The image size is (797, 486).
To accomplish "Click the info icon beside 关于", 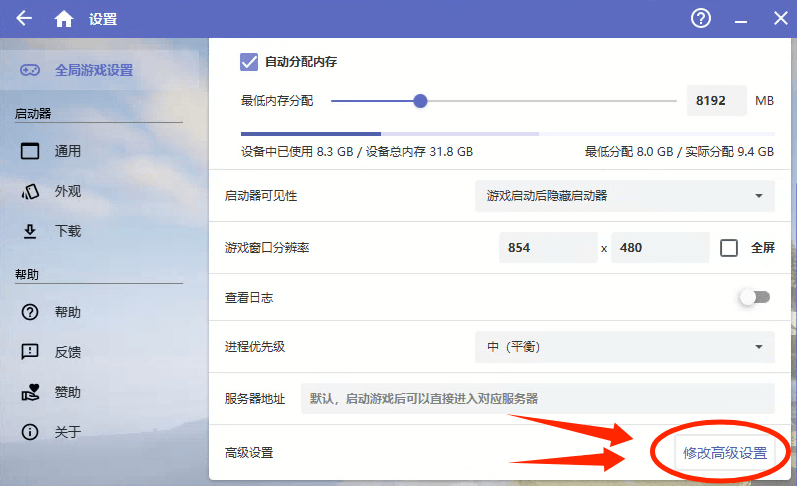I will coord(30,432).
